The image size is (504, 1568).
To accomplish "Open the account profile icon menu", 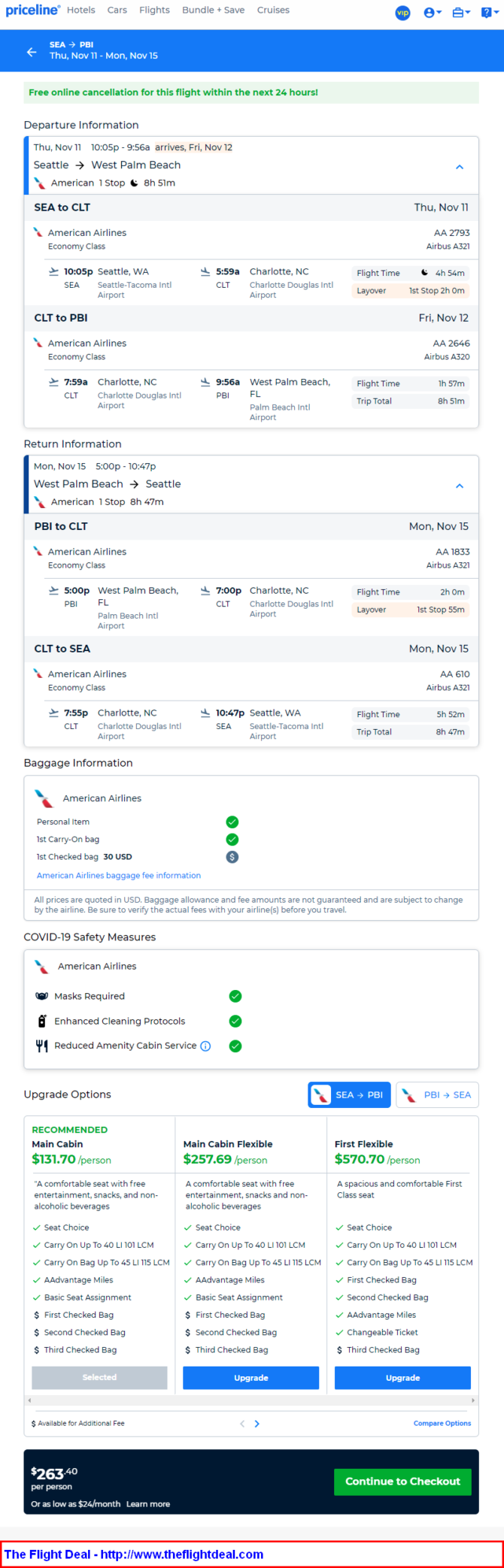I will coord(433,12).
